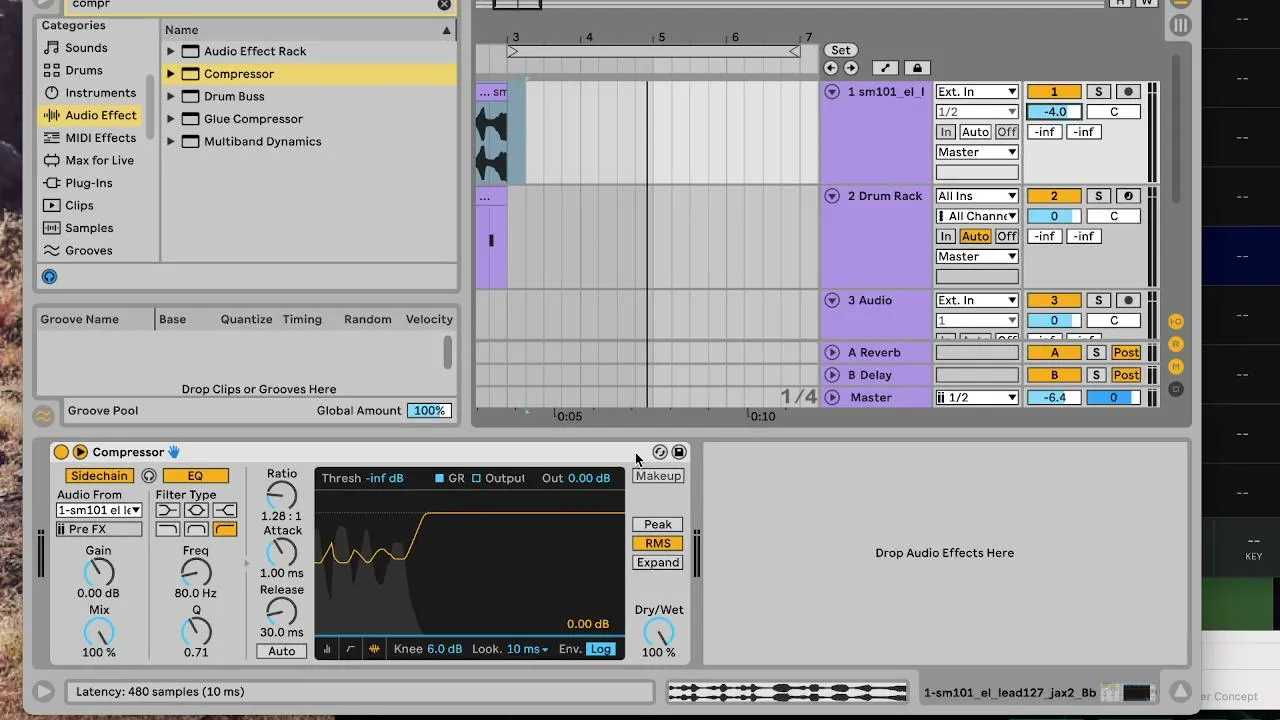Toggle Expand mode in Compressor
The image size is (1280, 720).
[x=658, y=562]
